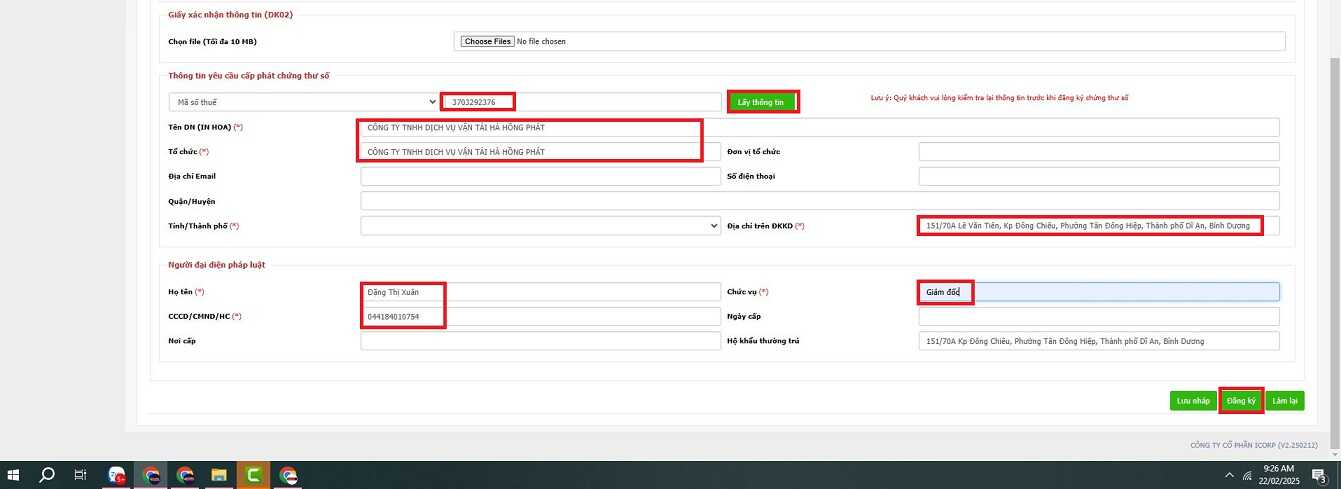The width and height of the screenshot is (1341, 489).
Task: Click the Chức vụ field Giám đốc
Action: pos(1099,292)
